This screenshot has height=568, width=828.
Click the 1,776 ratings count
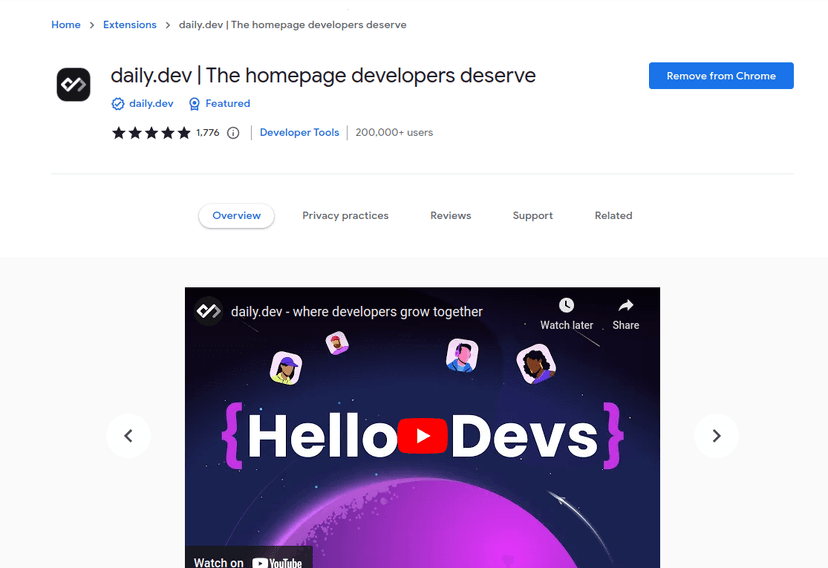coord(208,132)
